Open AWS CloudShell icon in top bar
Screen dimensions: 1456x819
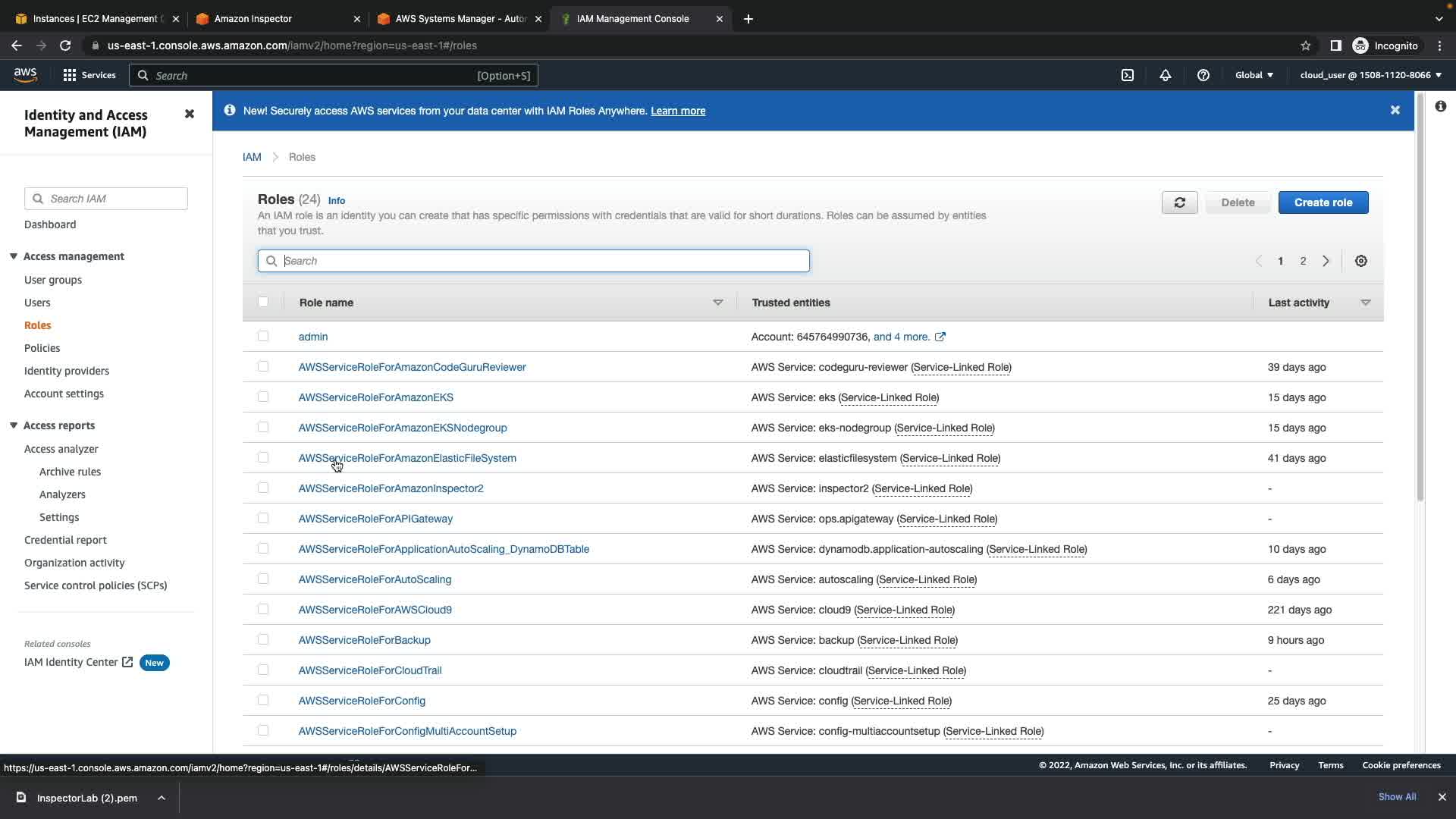pos(1128,75)
